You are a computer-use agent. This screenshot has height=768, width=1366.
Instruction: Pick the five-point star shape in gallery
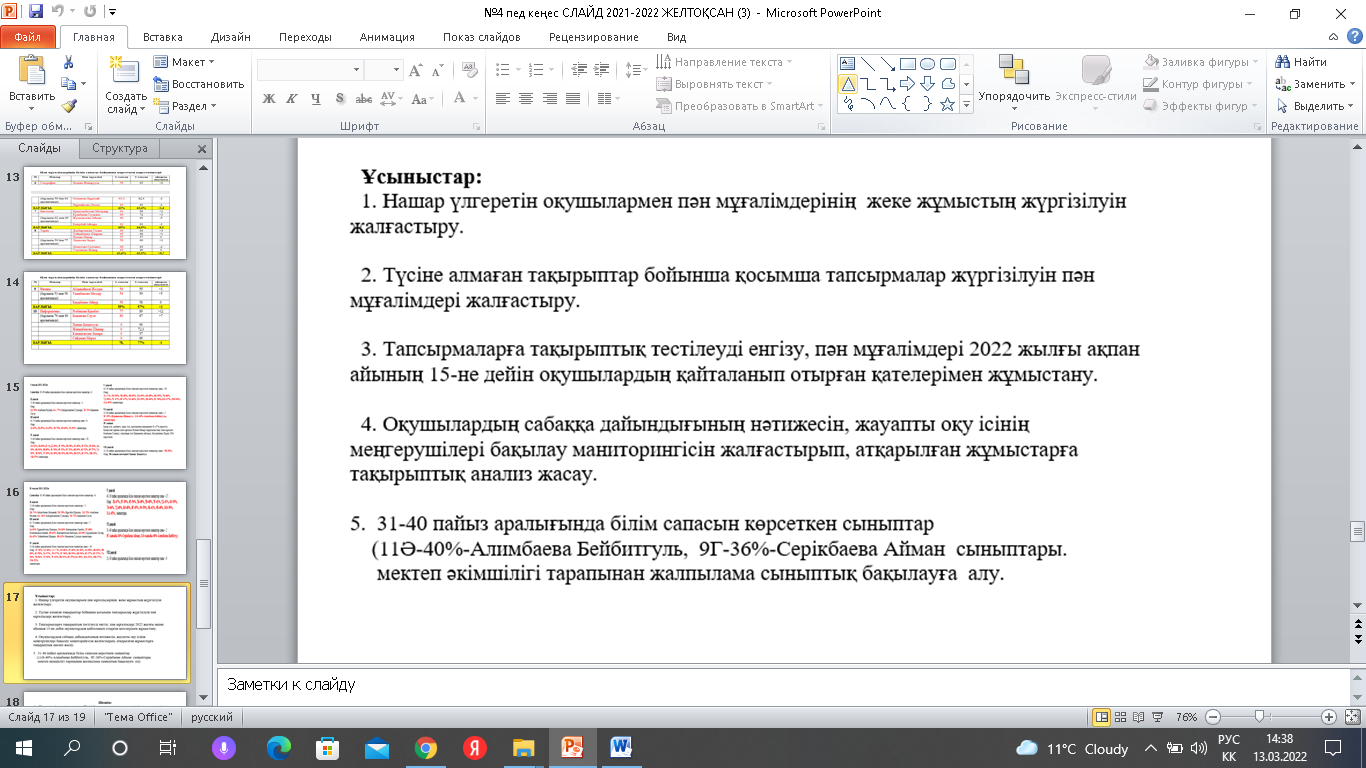click(x=947, y=104)
